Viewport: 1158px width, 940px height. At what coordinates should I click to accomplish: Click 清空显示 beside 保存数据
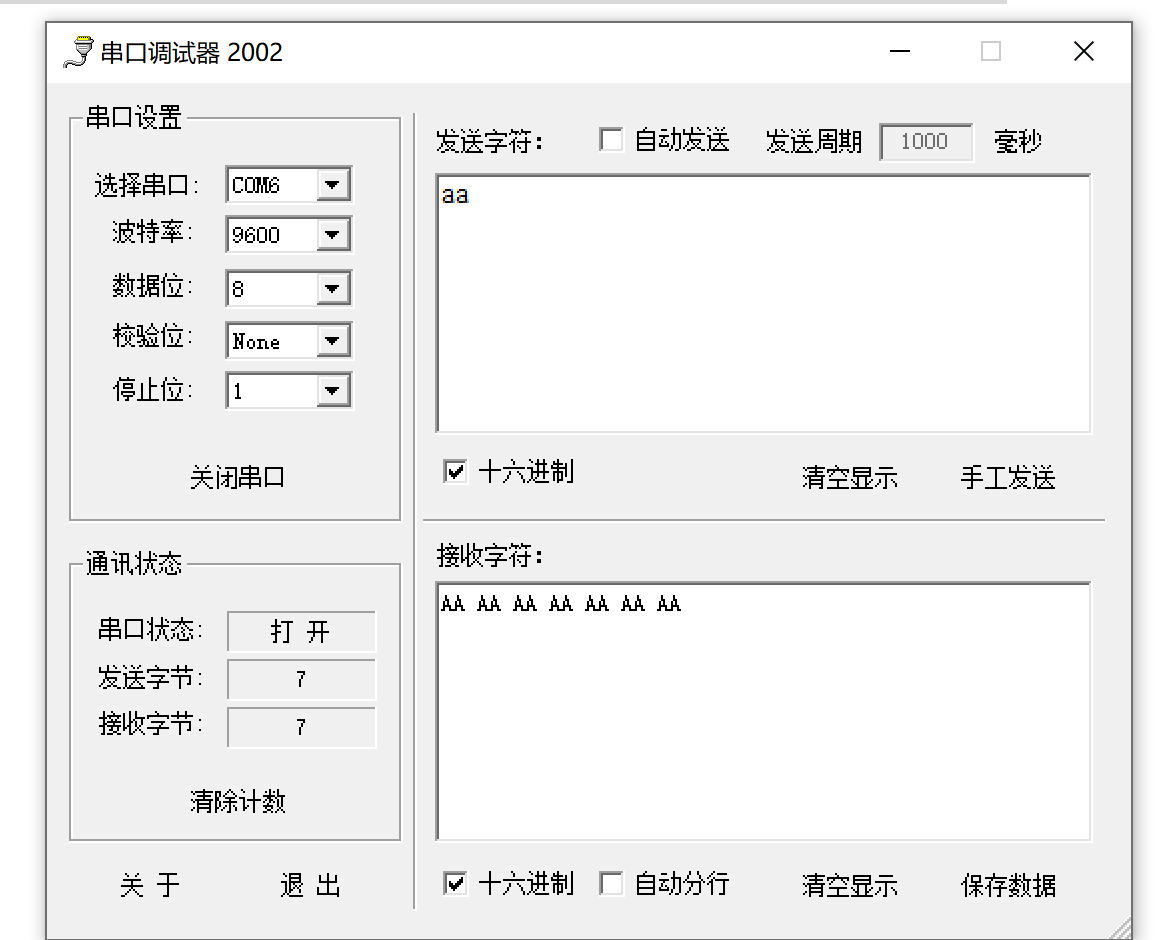[849, 885]
